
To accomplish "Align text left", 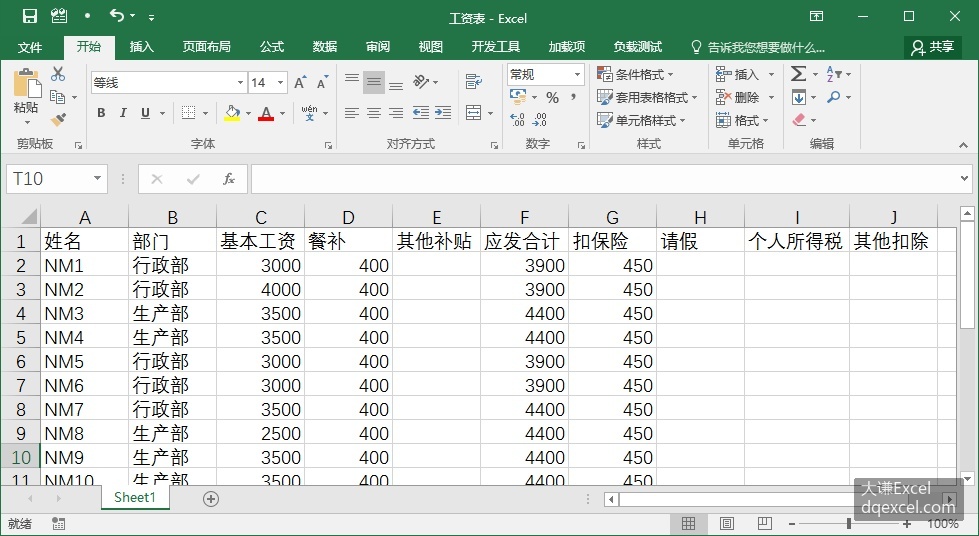I will coord(352,112).
